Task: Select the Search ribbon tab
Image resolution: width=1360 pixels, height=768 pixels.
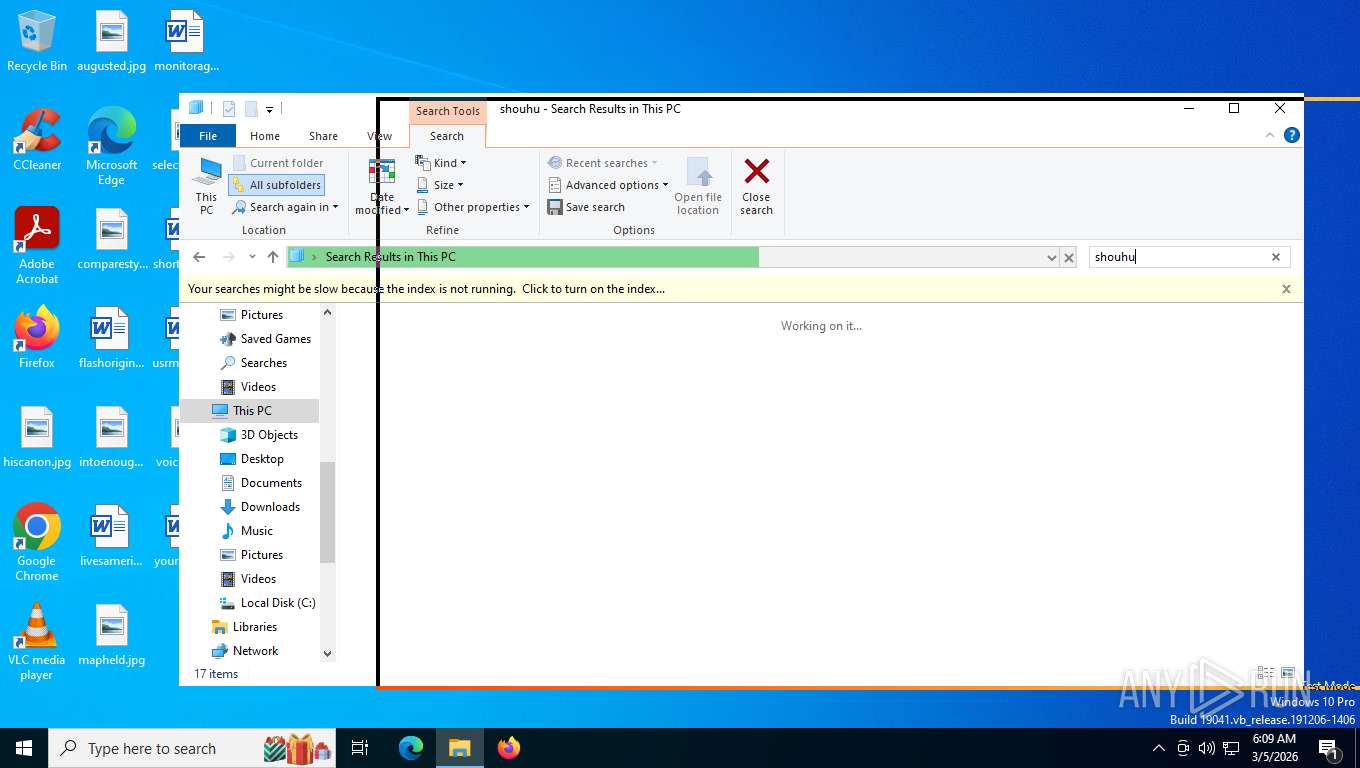Action: coord(447,136)
